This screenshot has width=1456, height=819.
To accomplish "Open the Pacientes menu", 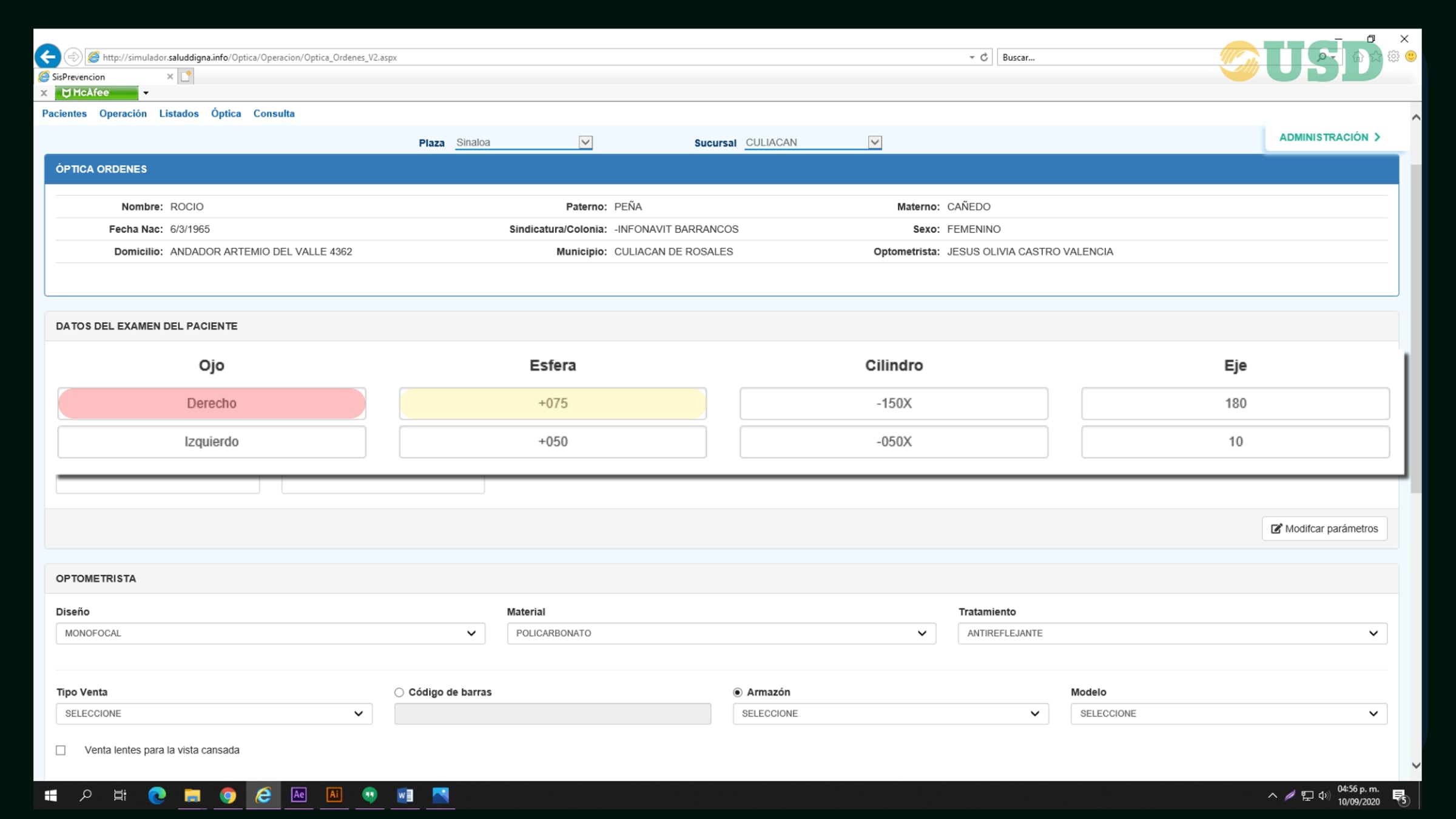I will (x=64, y=113).
